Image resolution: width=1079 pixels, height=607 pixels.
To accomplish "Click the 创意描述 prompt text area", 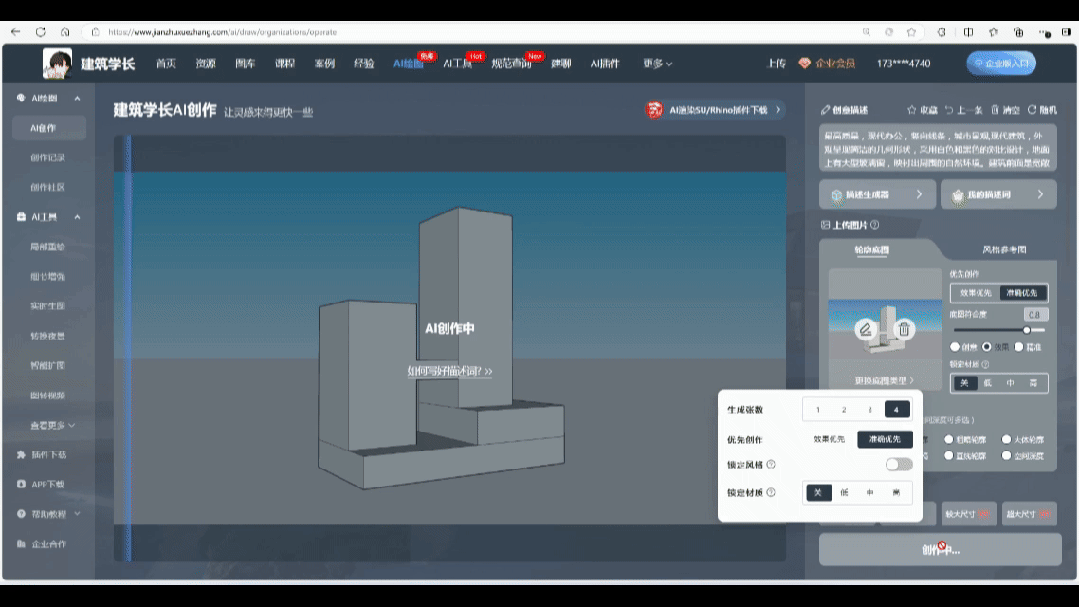I will coord(937,149).
